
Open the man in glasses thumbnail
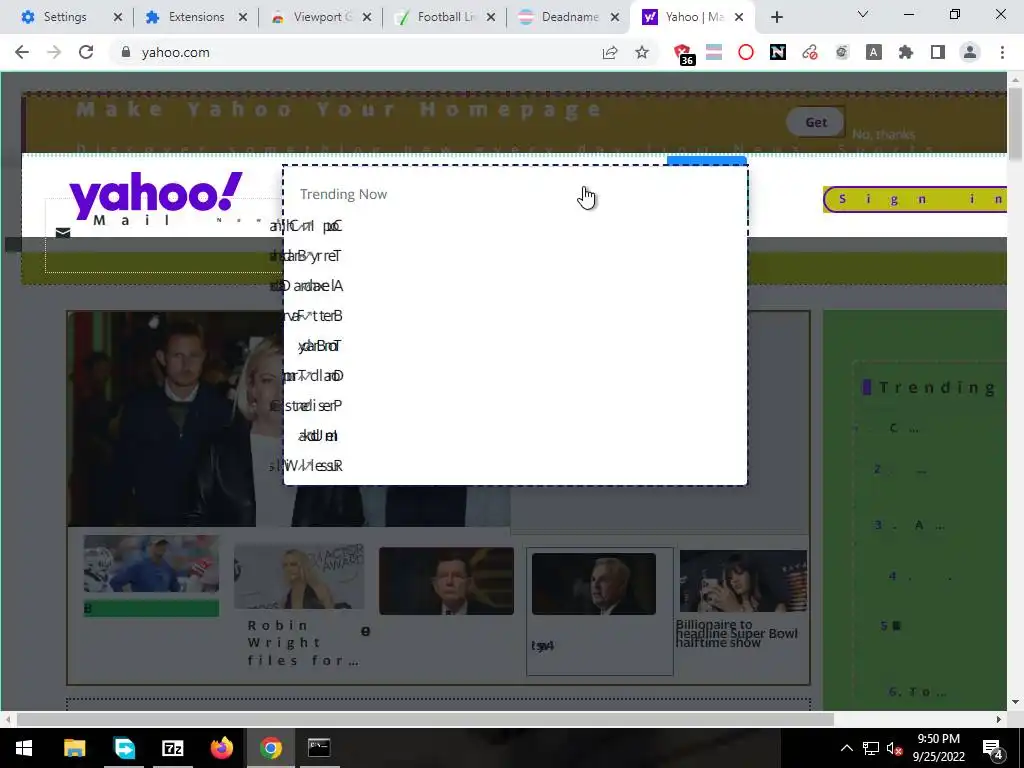tap(447, 581)
